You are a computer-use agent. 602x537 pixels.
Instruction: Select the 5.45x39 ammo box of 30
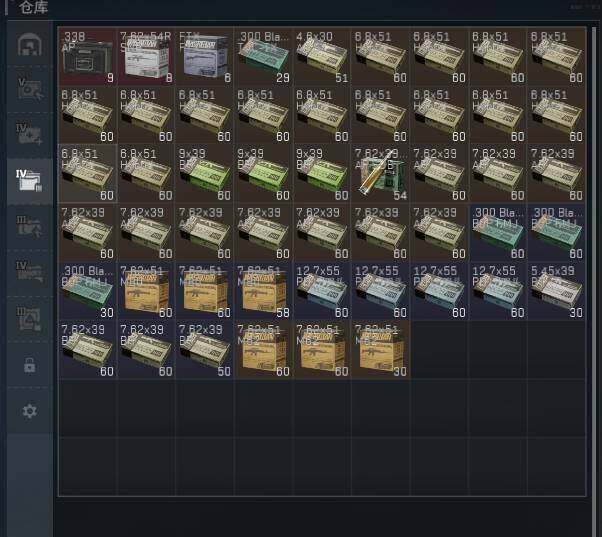tap(557, 291)
